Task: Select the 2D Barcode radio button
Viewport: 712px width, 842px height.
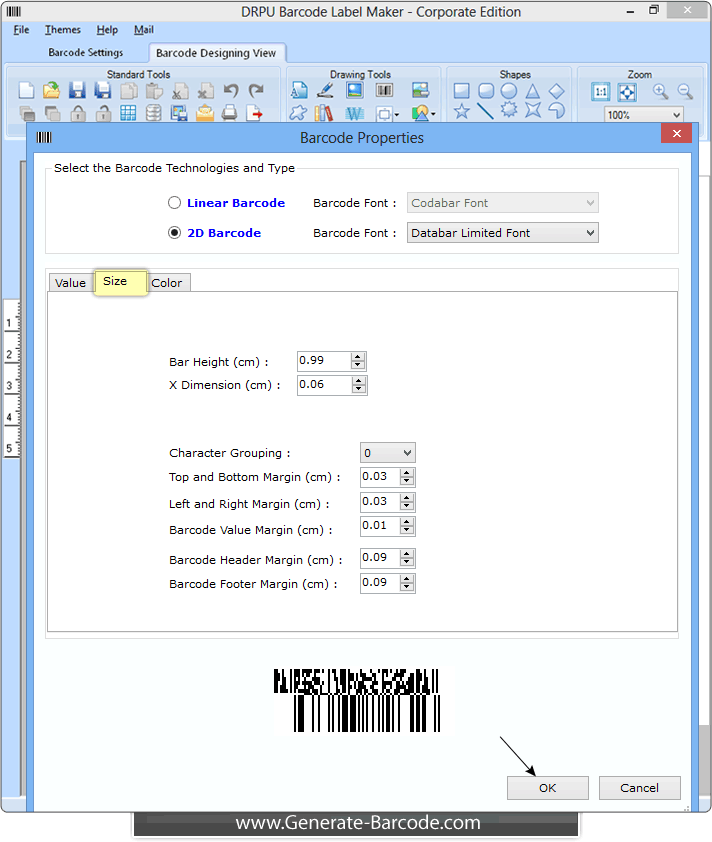Action: 175,233
